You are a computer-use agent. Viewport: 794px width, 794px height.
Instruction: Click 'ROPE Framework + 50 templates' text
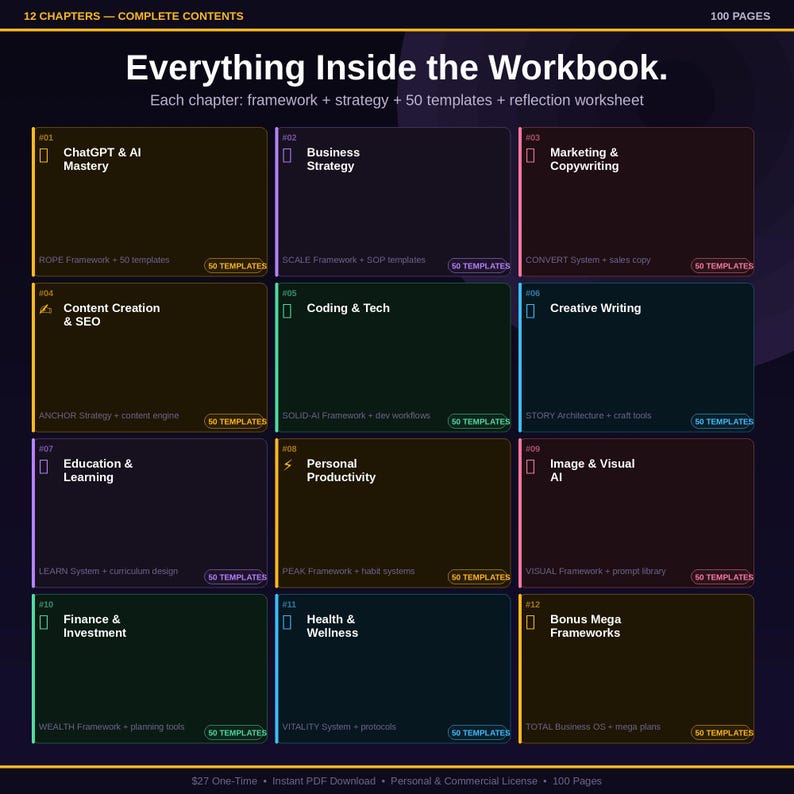point(104,260)
